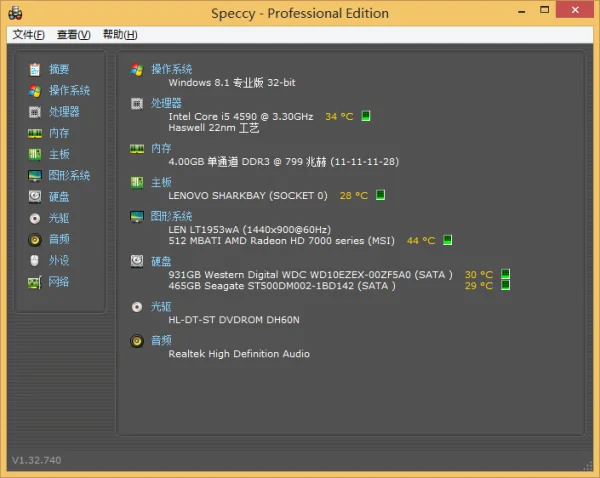This screenshot has width=600, height=478.
Task: Click green temperature indicator next to 29 °C
Action: click(x=505, y=285)
